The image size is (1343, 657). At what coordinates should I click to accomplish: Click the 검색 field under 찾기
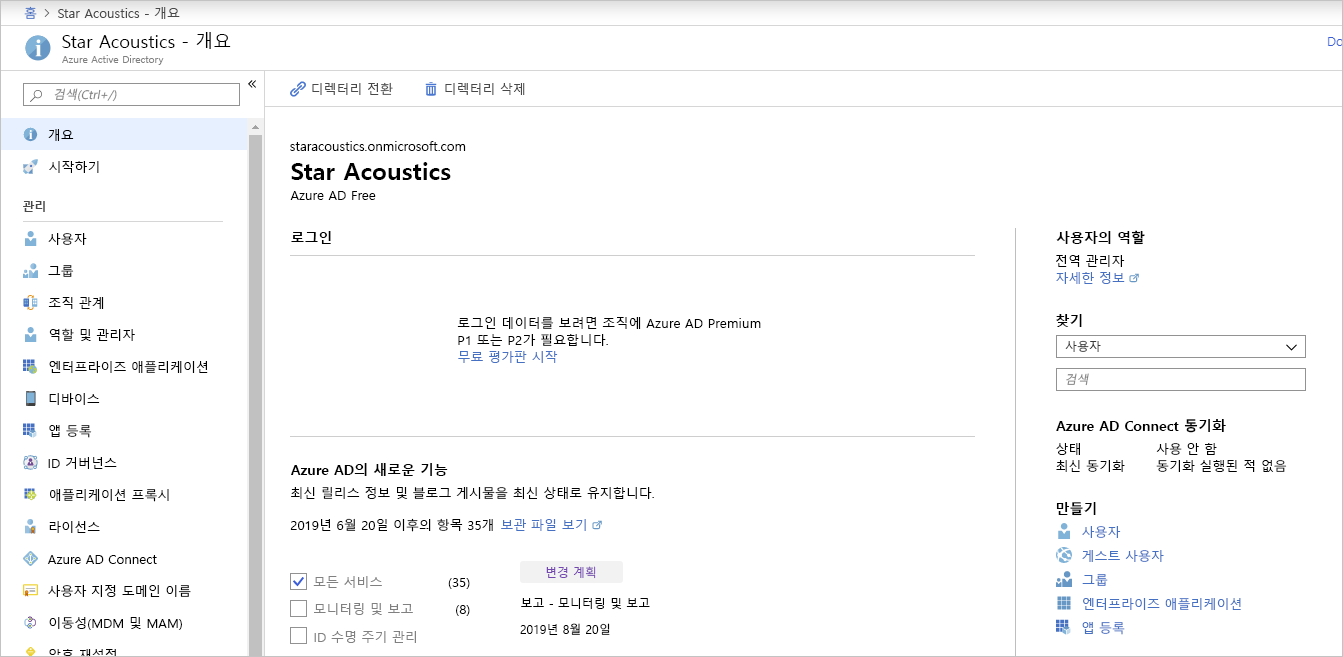(x=1180, y=379)
